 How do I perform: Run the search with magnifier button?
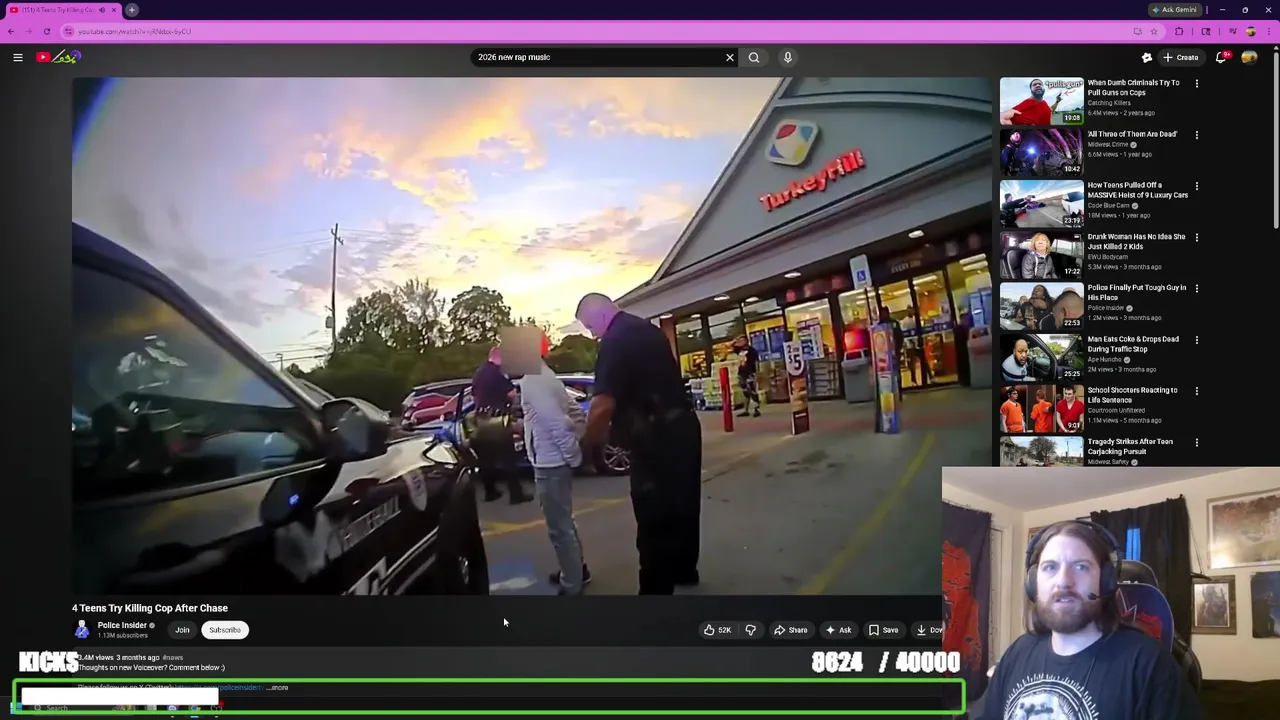pos(754,57)
